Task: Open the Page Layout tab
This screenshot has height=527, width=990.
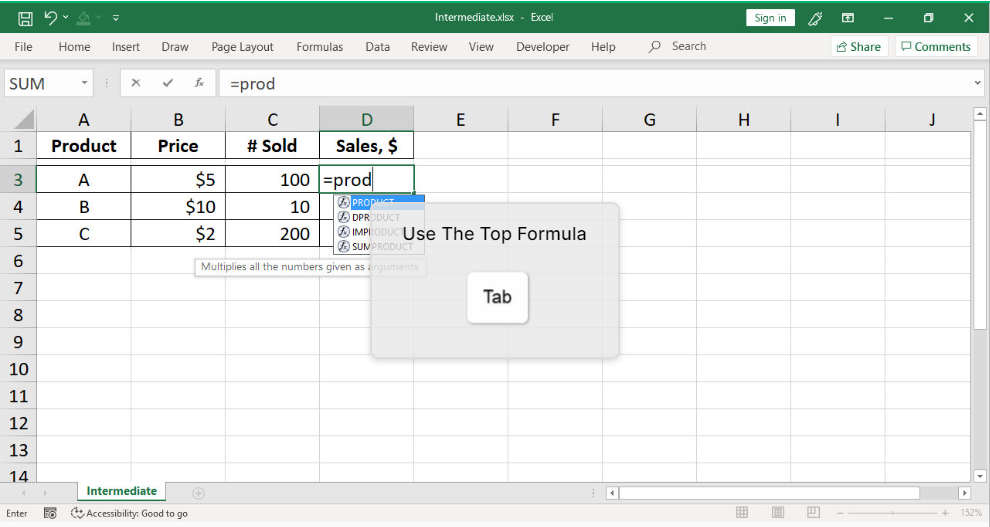Action: (x=242, y=47)
